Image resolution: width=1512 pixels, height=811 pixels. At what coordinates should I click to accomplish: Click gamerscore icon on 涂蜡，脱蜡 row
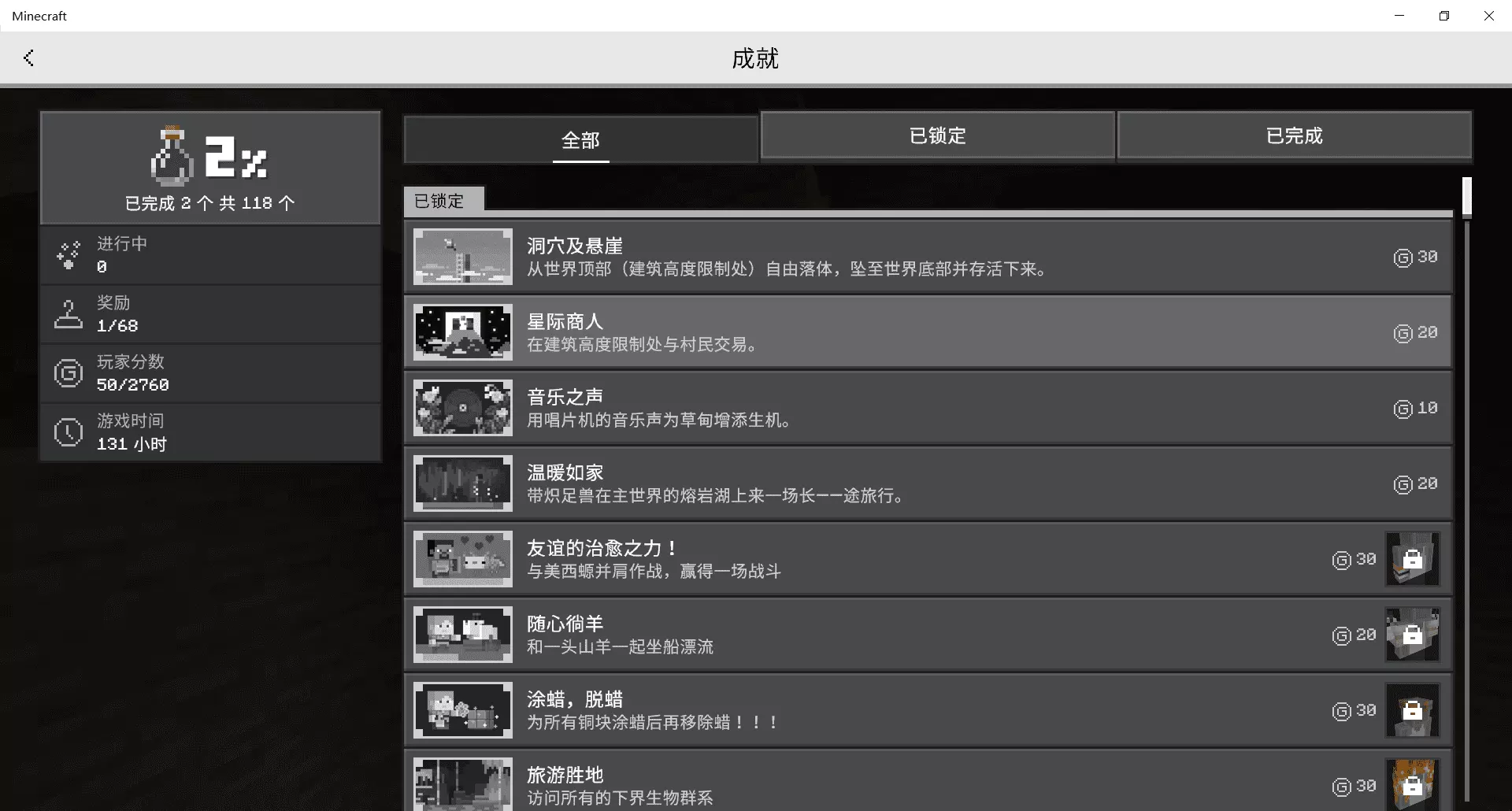pos(1342,711)
